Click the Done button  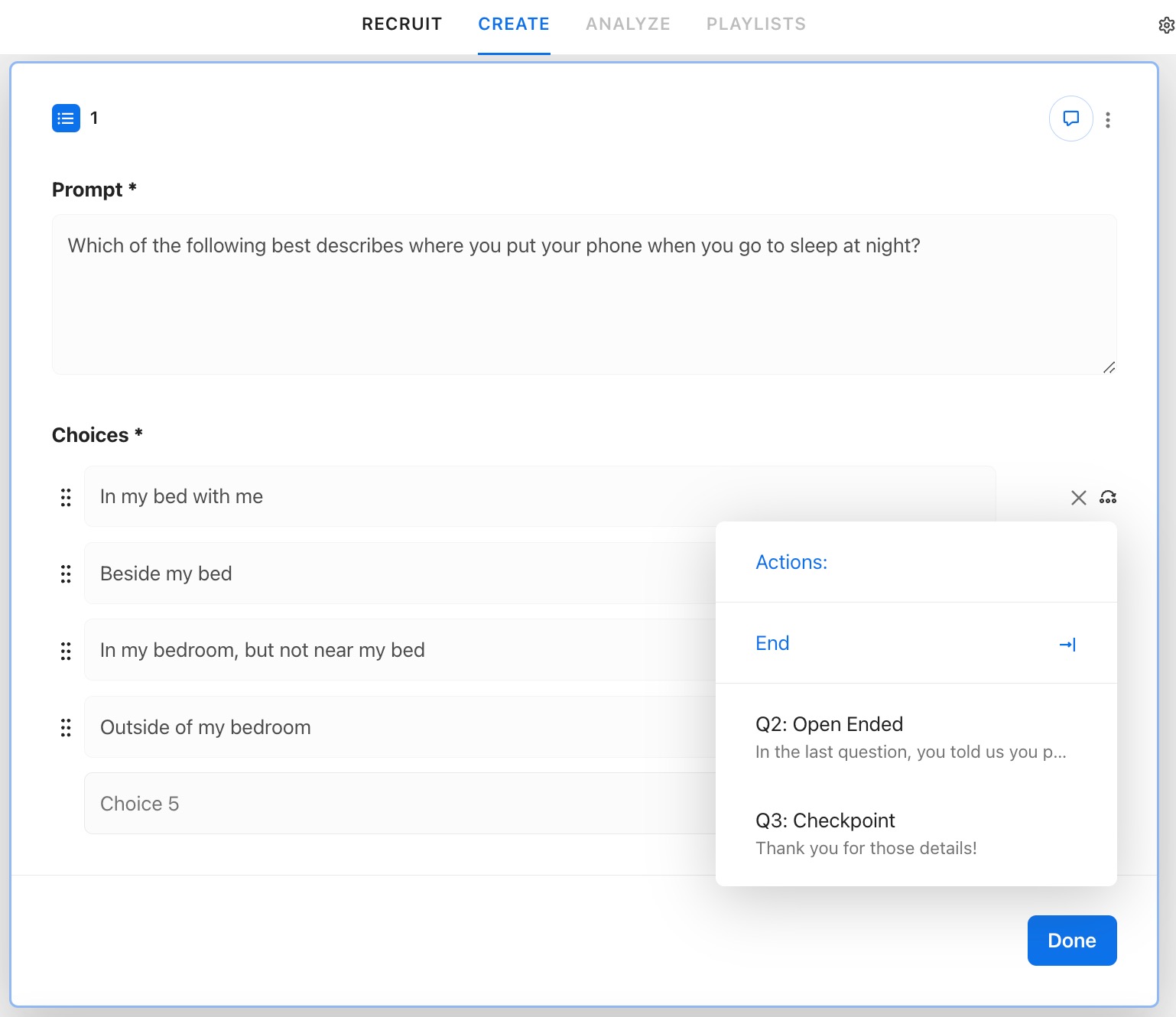click(1072, 941)
